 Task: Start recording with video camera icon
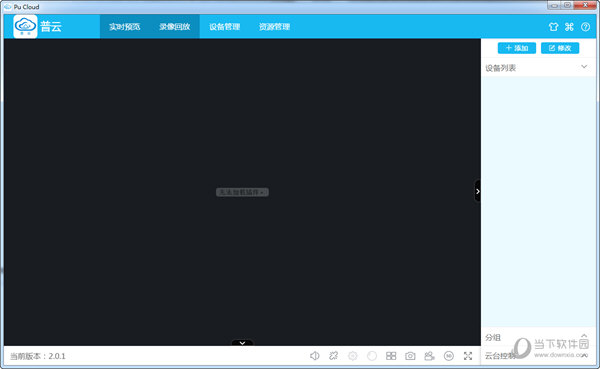429,356
